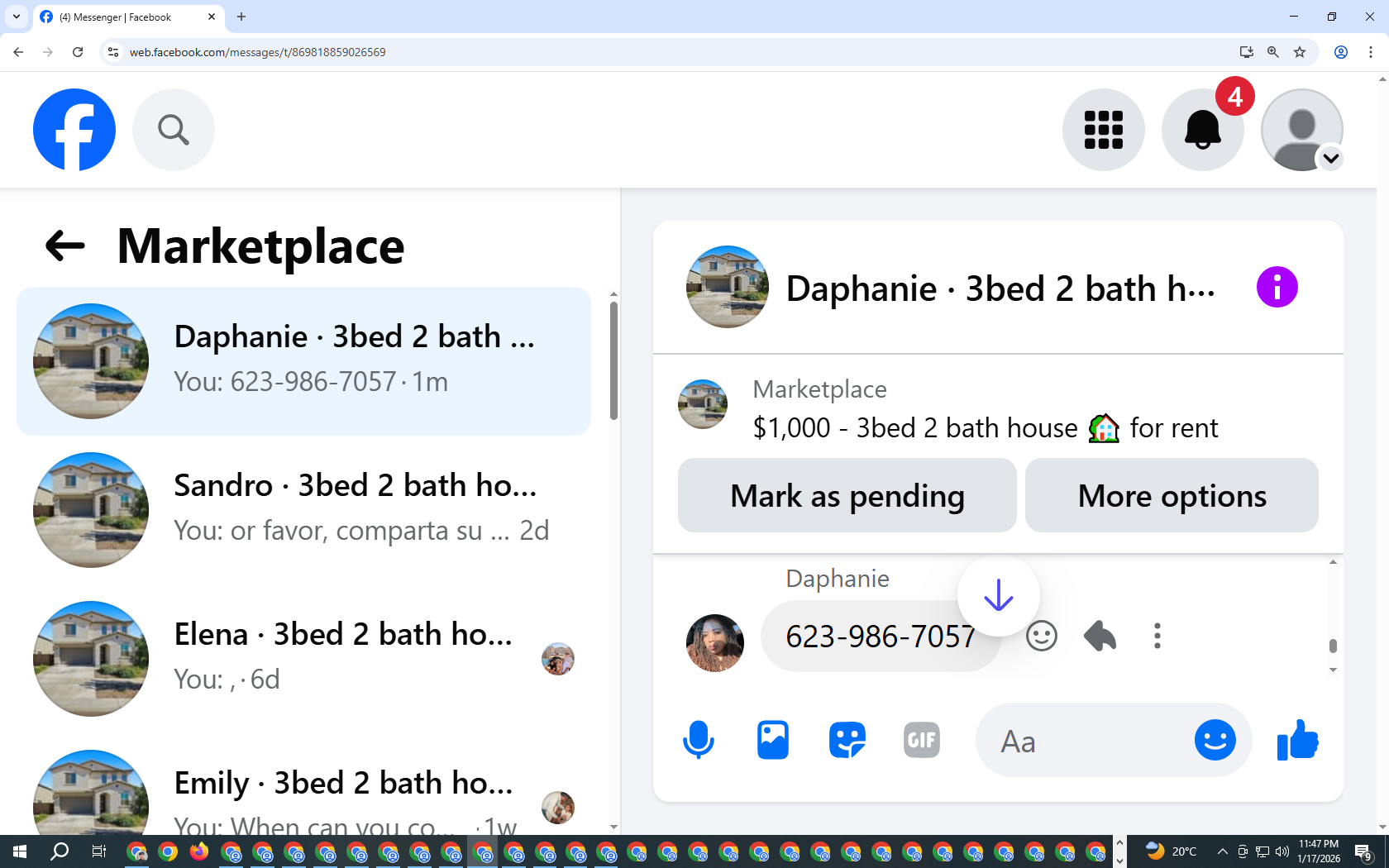Open a new browser tab
This screenshot has width=1389, height=868.
[x=241, y=17]
